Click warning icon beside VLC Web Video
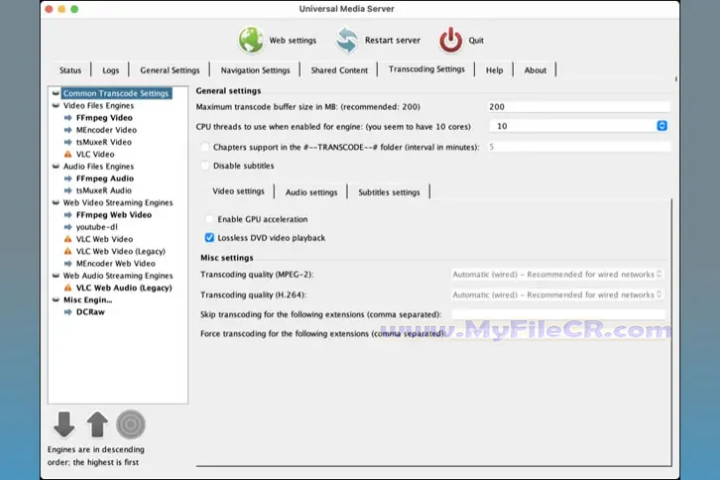Image resolution: width=720 pixels, height=480 pixels. (x=68, y=239)
